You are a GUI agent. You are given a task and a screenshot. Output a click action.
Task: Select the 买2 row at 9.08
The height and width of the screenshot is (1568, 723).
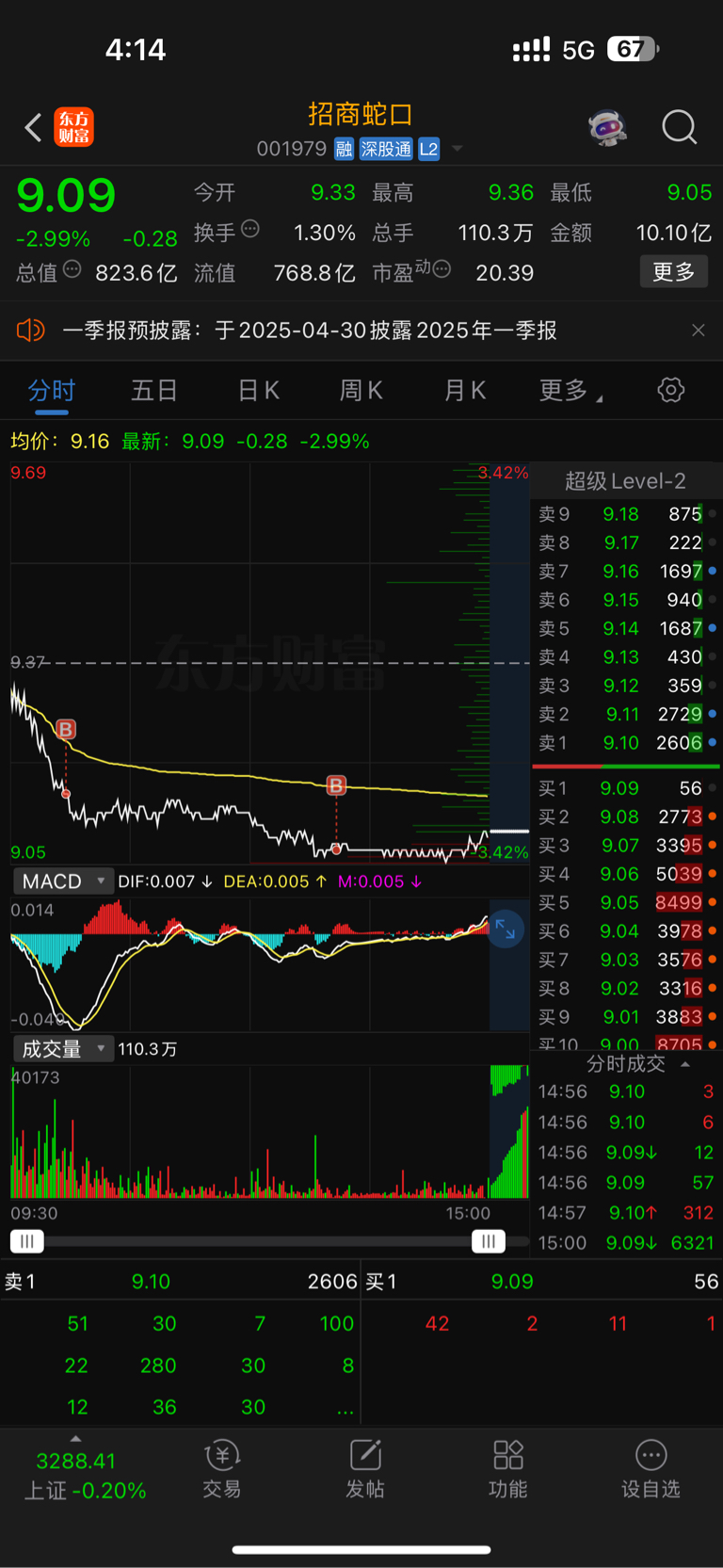tap(627, 816)
